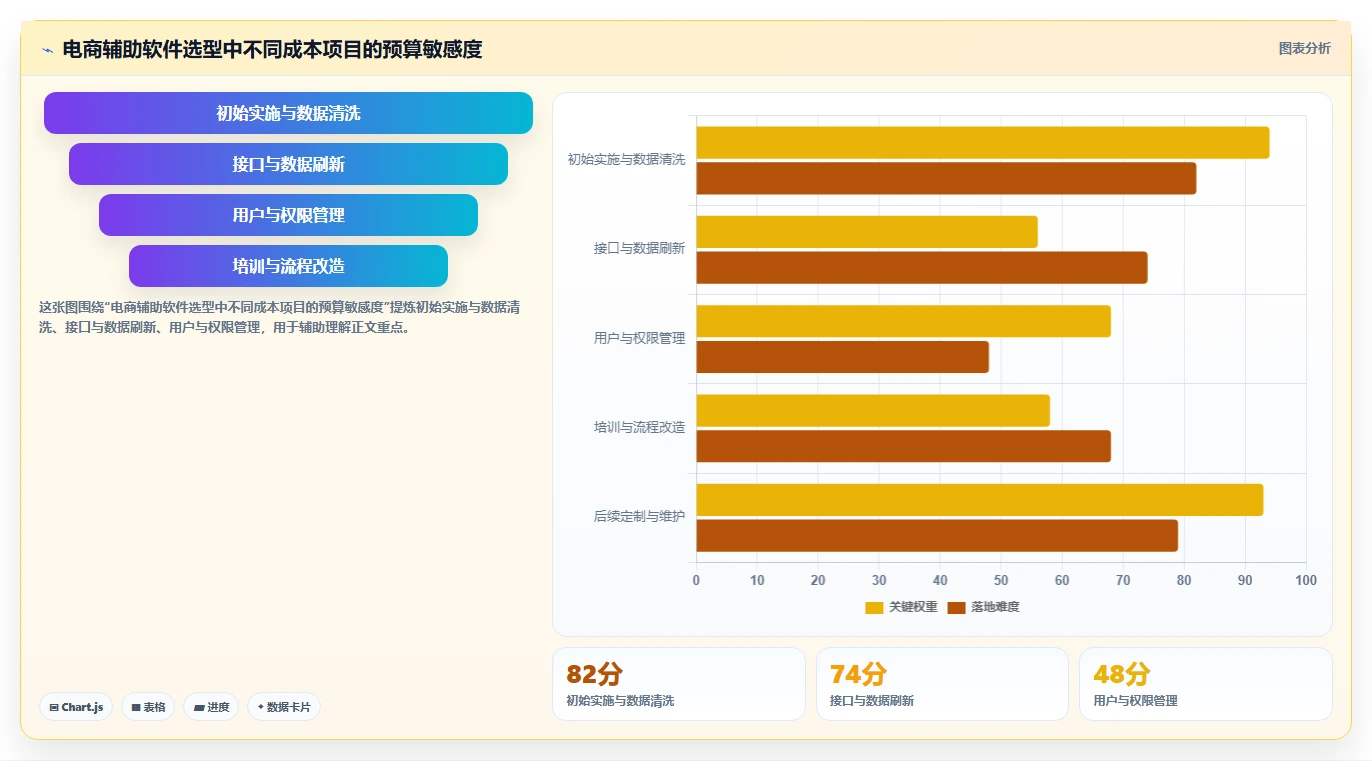Click the 接口与数据刷新 axis label in chart
This screenshot has height=761, width=1372.
click(639, 249)
